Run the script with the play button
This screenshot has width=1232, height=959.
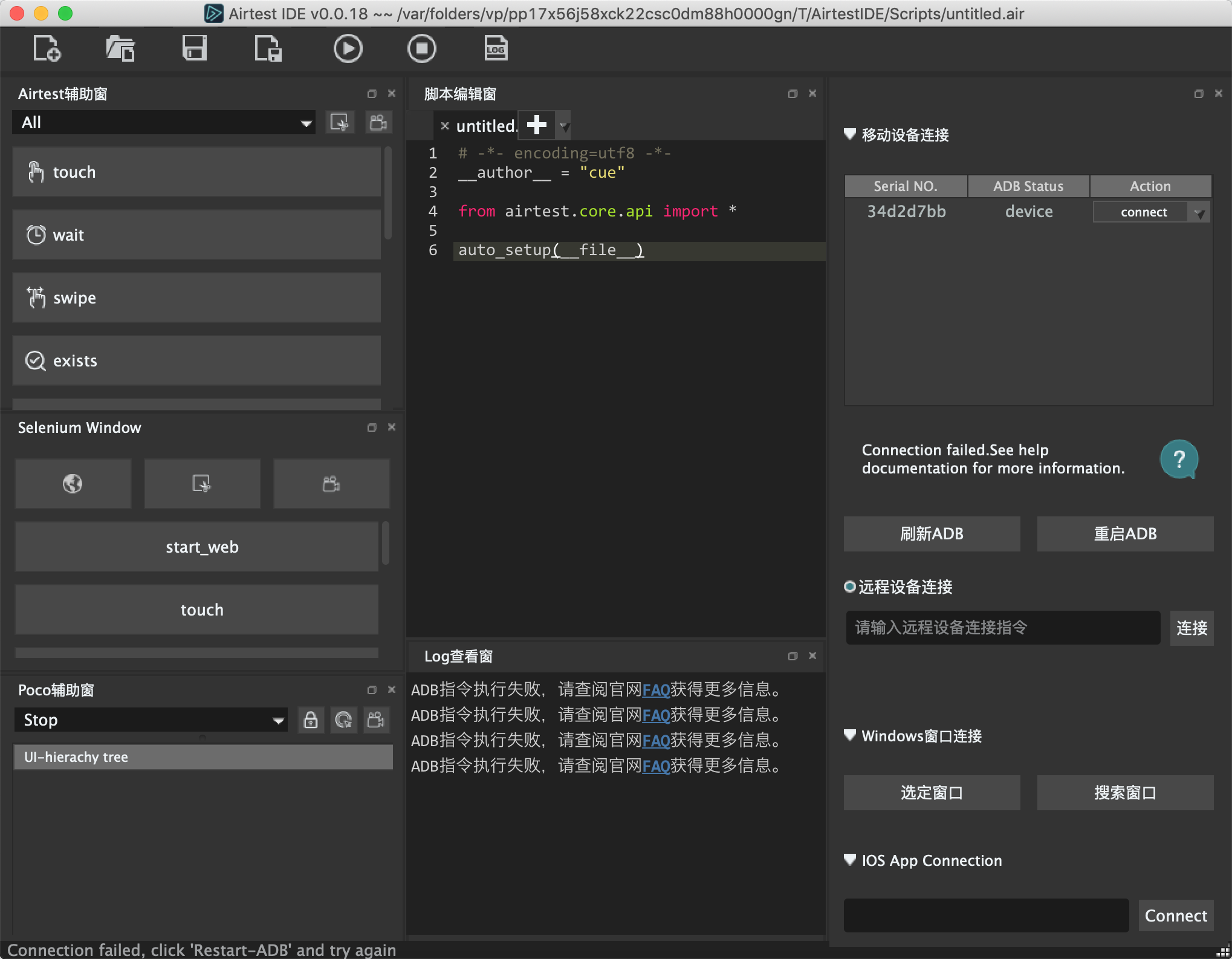[x=348, y=48]
